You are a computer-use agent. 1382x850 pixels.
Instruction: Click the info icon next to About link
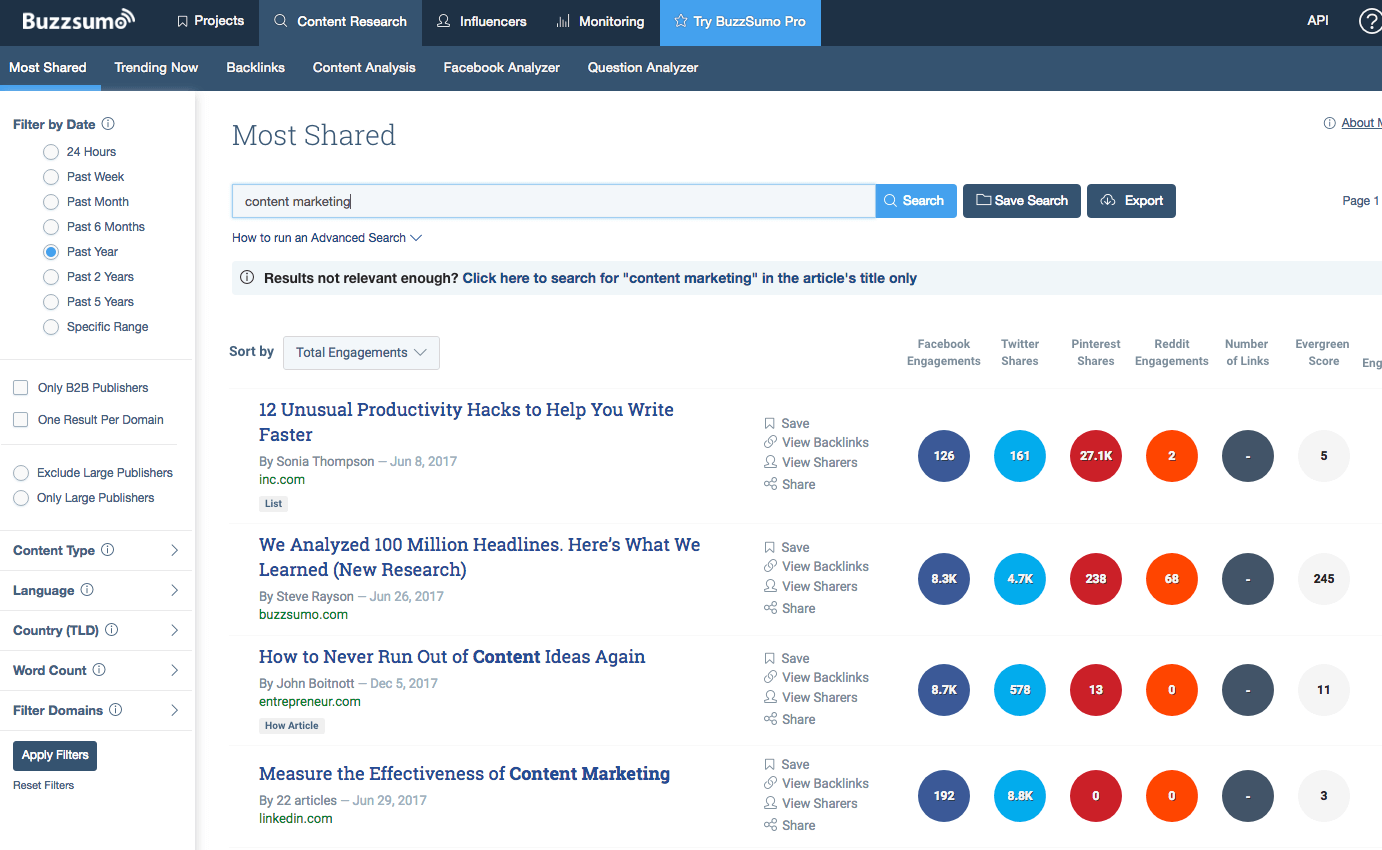tap(1329, 123)
